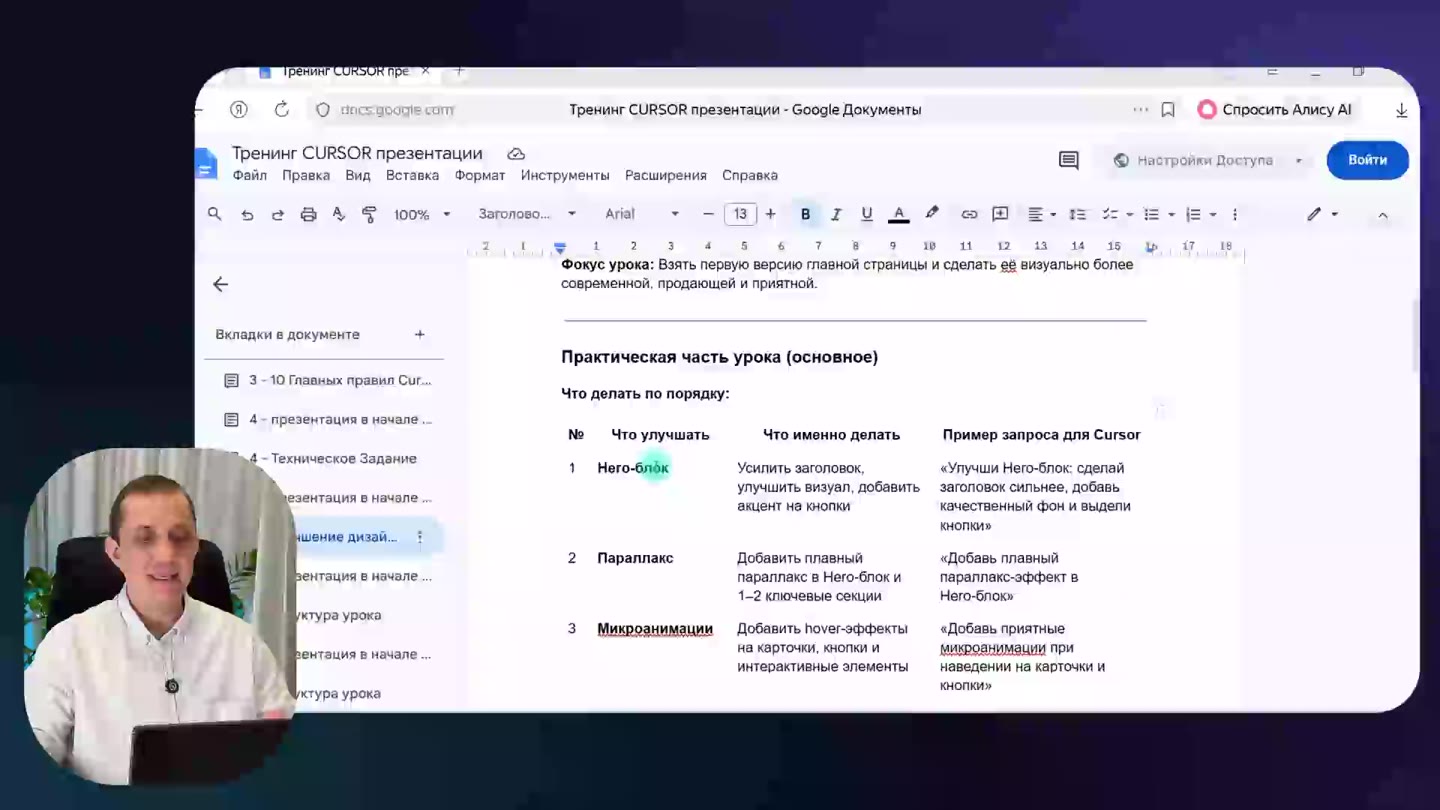The image size is (1440, 810).
Task: Open the zoom level dropdown at 100%
Action: click(x=422, y=215)
